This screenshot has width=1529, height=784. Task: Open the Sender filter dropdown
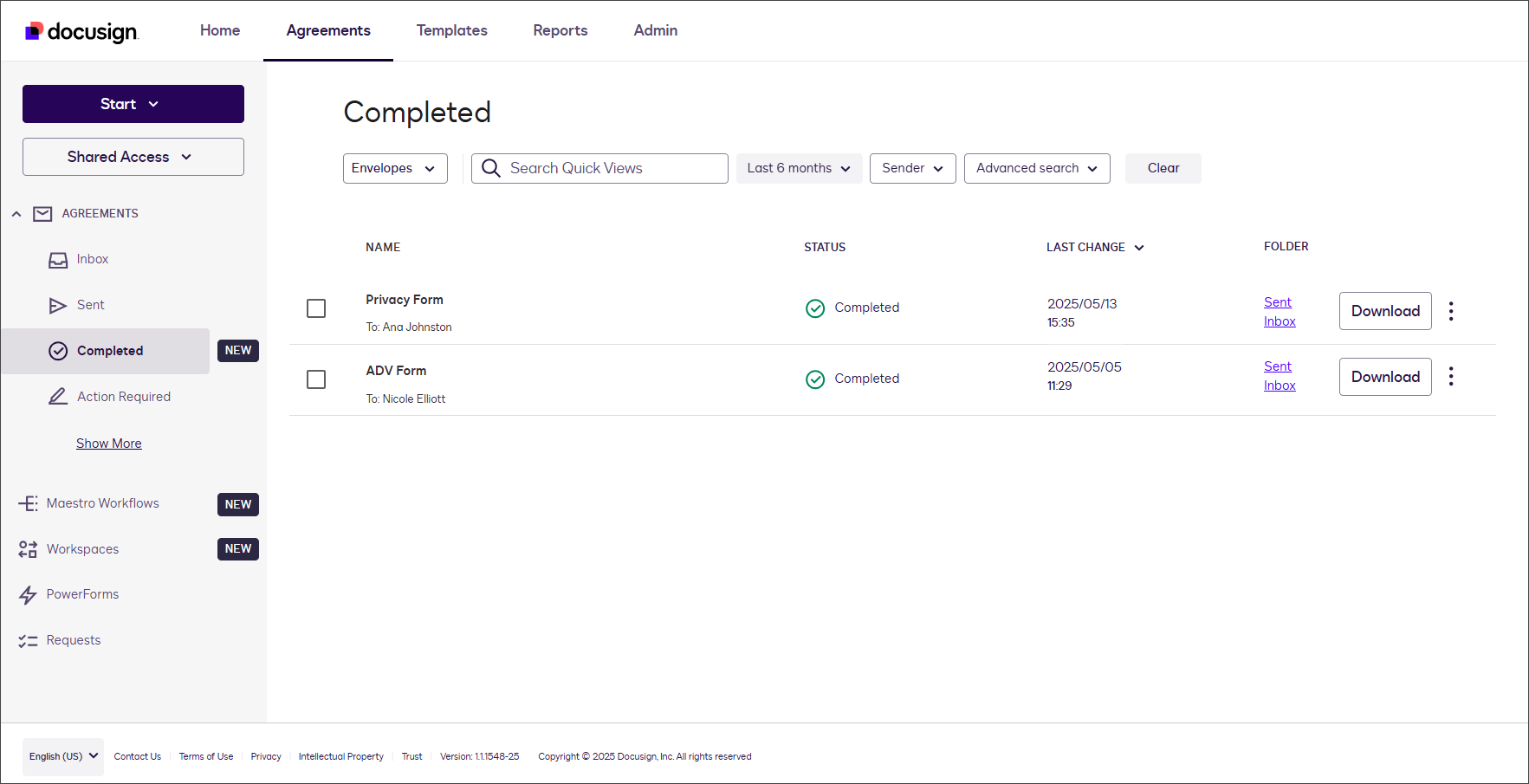912,168
